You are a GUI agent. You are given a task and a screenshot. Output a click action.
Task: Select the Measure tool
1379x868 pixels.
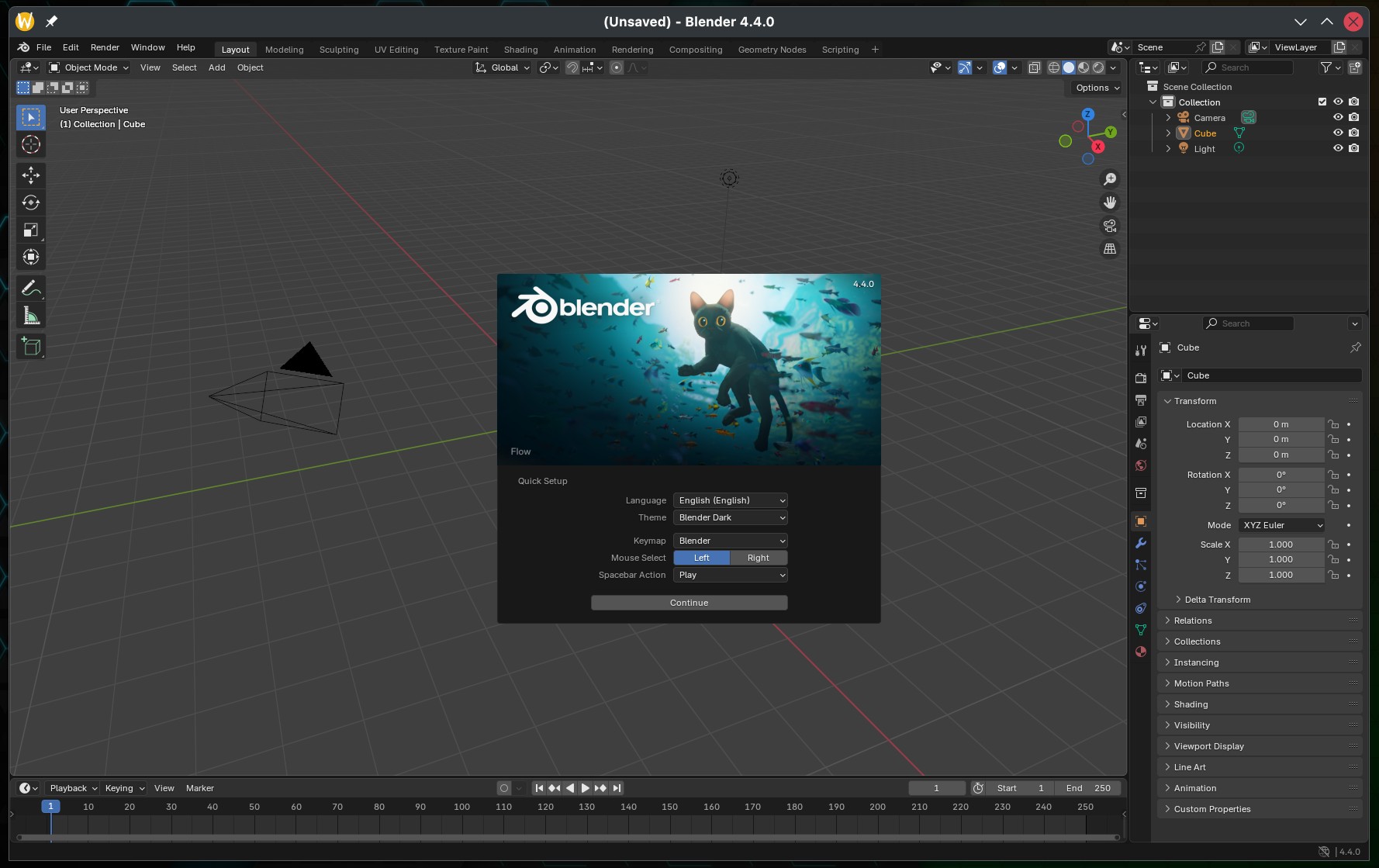(31, 316)
